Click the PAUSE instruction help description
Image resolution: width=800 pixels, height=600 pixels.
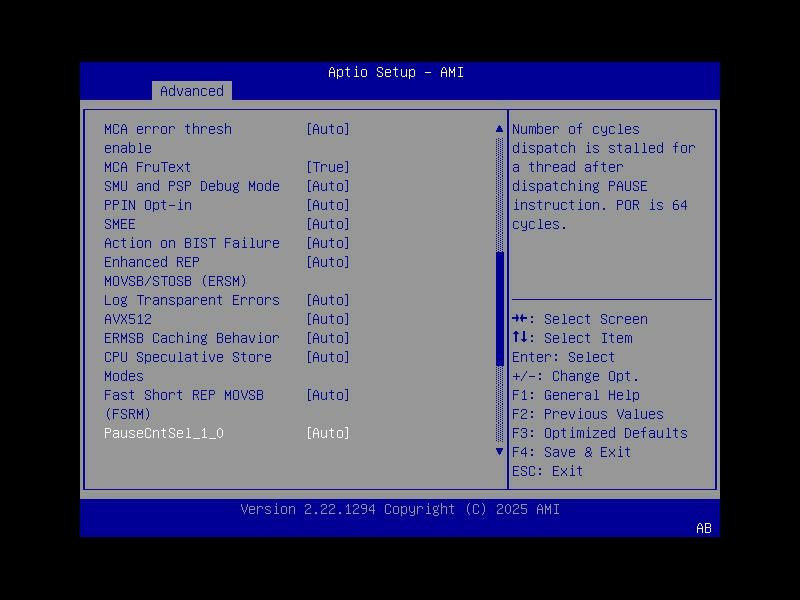click(604, 177)
